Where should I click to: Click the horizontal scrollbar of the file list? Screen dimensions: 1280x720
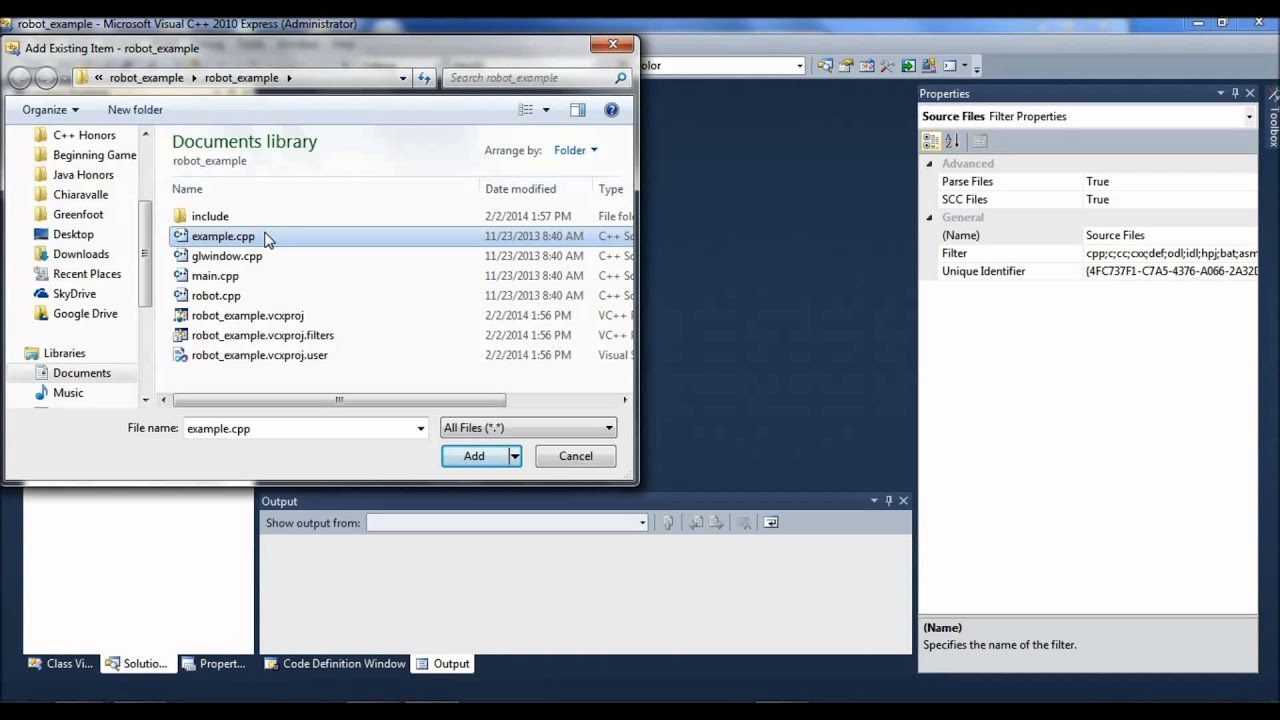(x=339, y=400)
